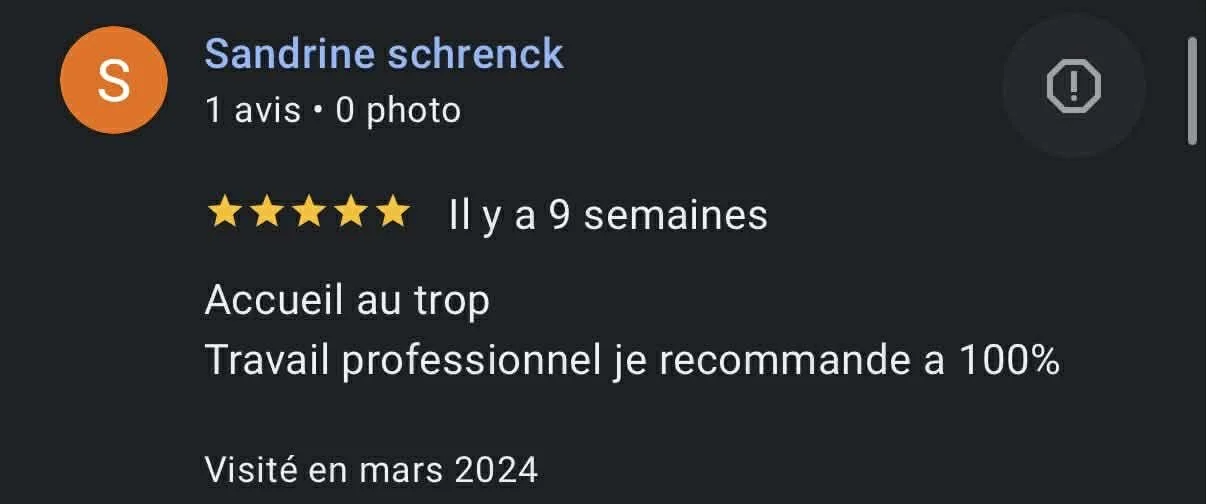View the reviewer's '1 avis' count
Screen dimensions: 1206x504
(x=253, y=110)
